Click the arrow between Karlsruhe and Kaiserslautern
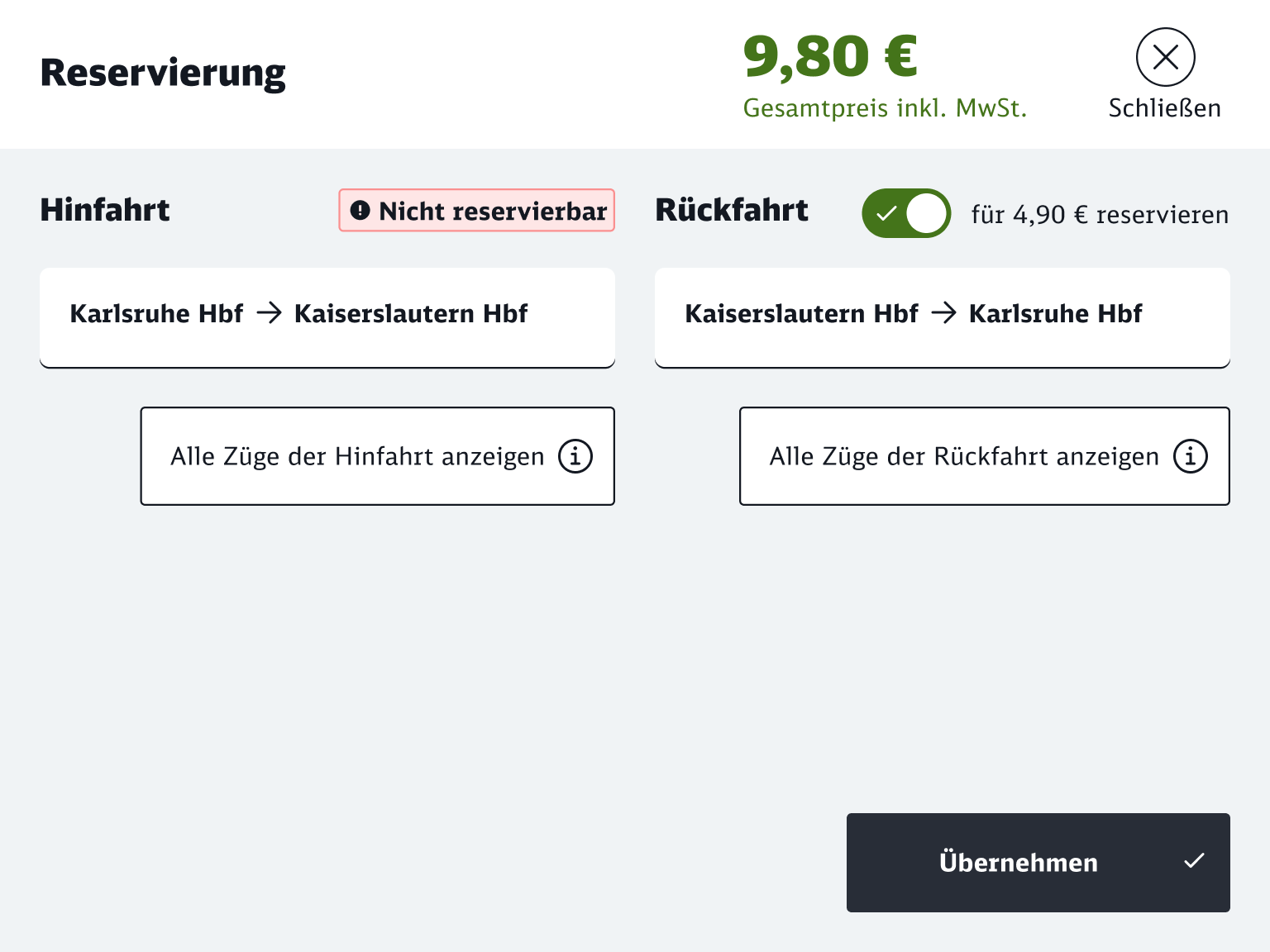1270x952 pixels. pos(269,313)
